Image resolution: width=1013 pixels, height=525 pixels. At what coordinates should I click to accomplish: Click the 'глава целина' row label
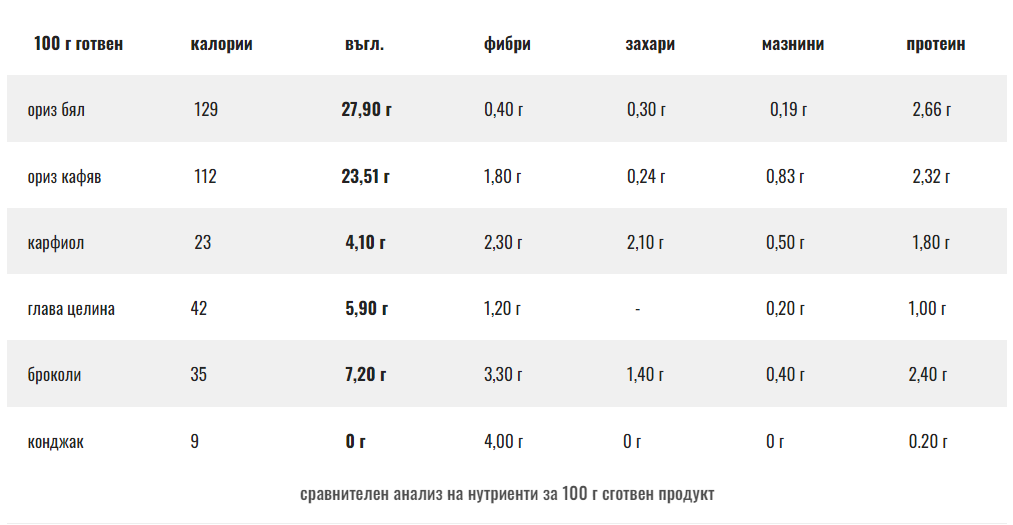click(71, 308)
